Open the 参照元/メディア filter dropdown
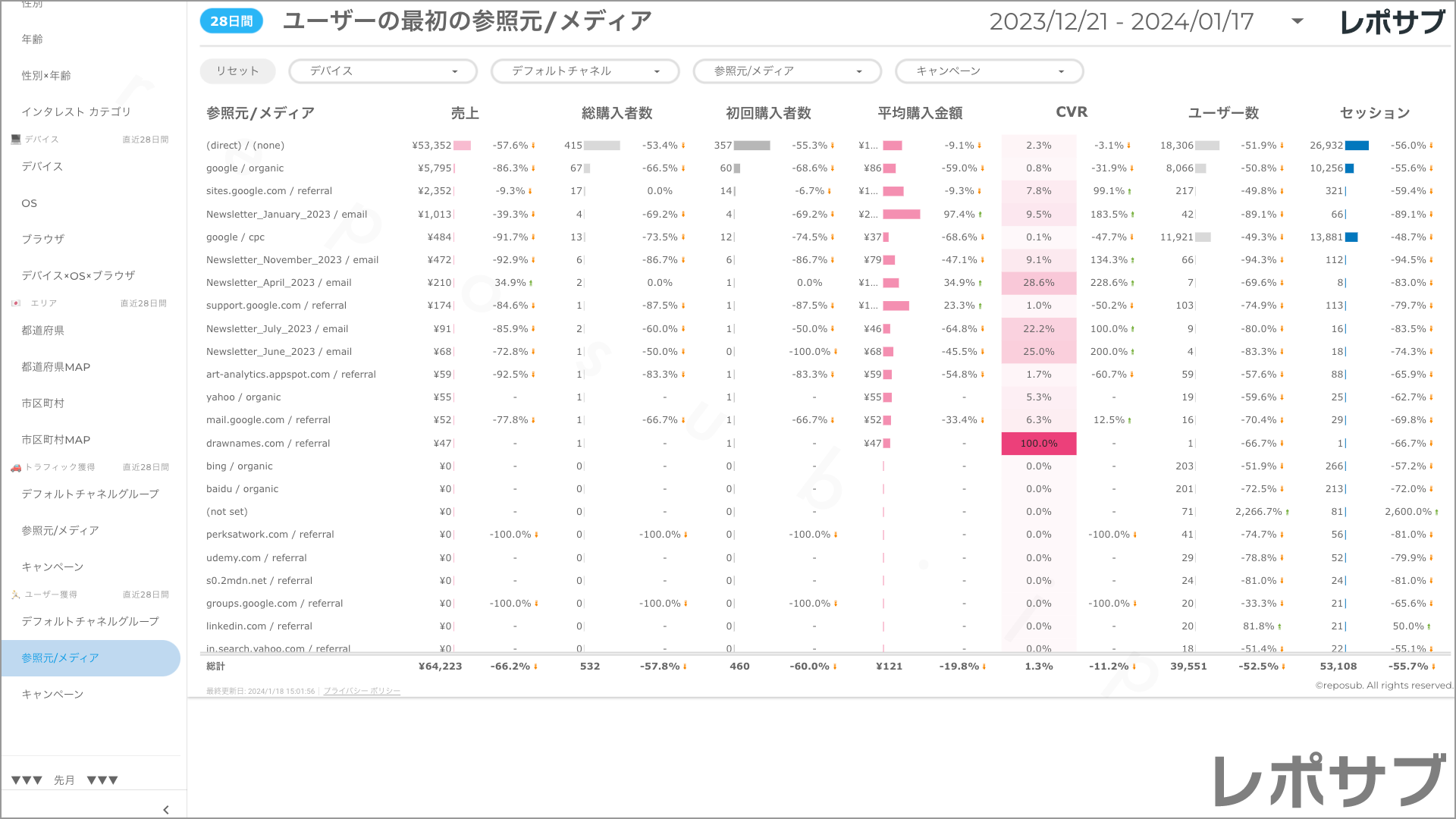 [787, 71]
